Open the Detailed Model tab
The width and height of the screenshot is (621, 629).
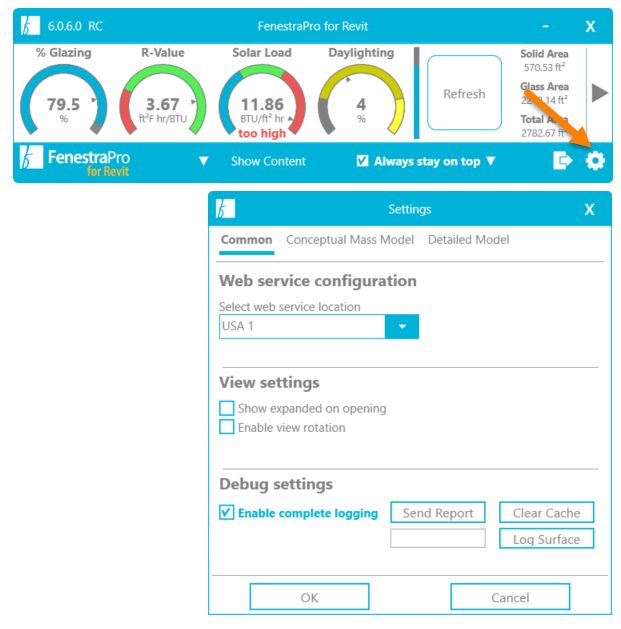[469, 240]
